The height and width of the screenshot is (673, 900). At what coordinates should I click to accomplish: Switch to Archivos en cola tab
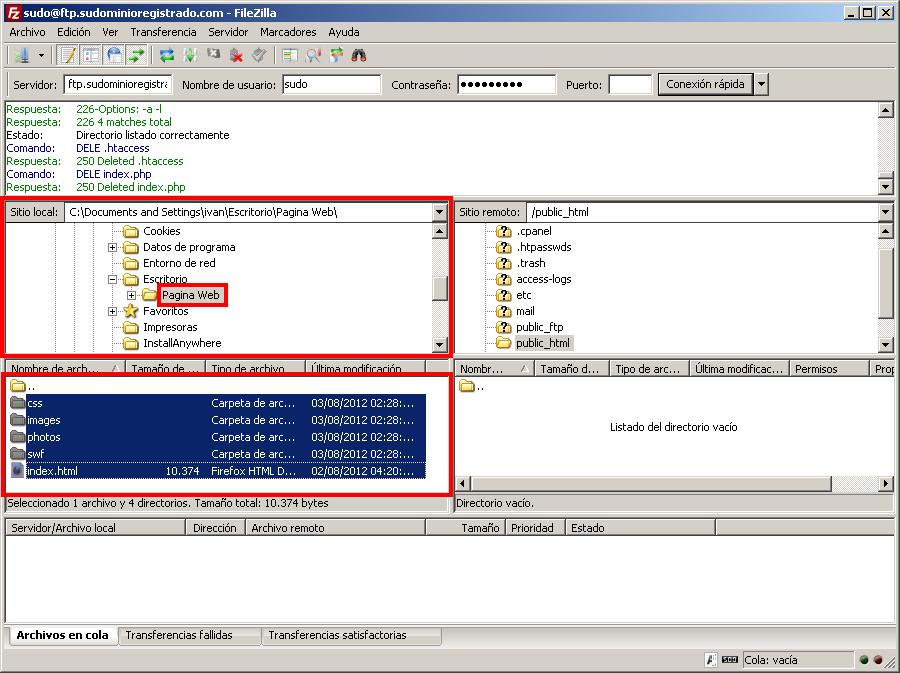(63, 635)
